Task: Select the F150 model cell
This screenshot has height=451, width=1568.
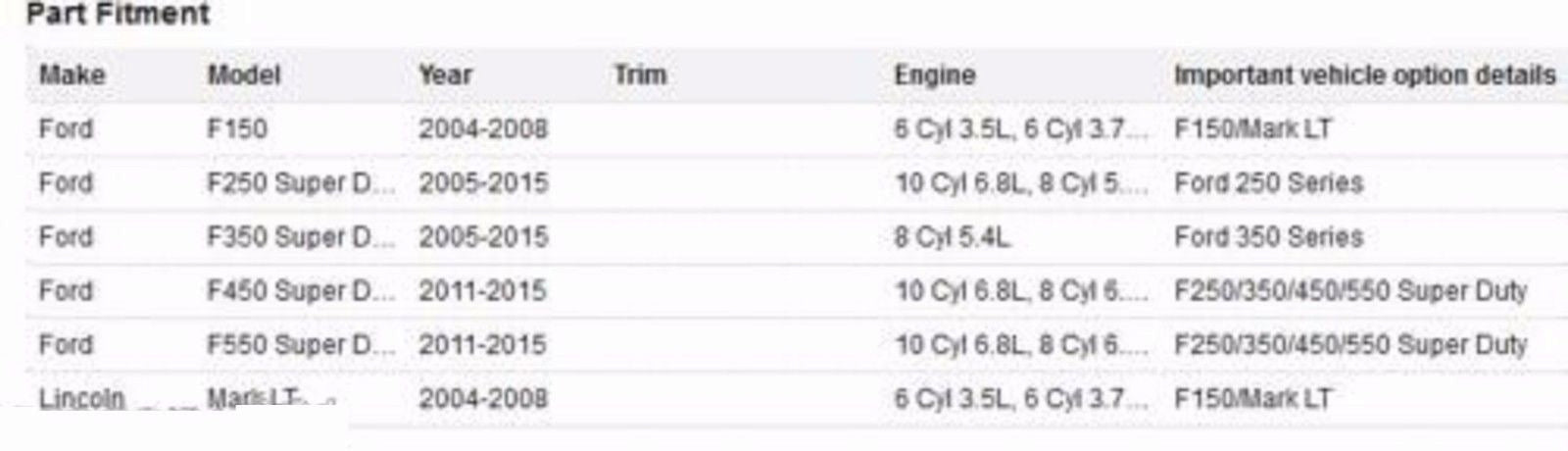Action: point(237,129)
